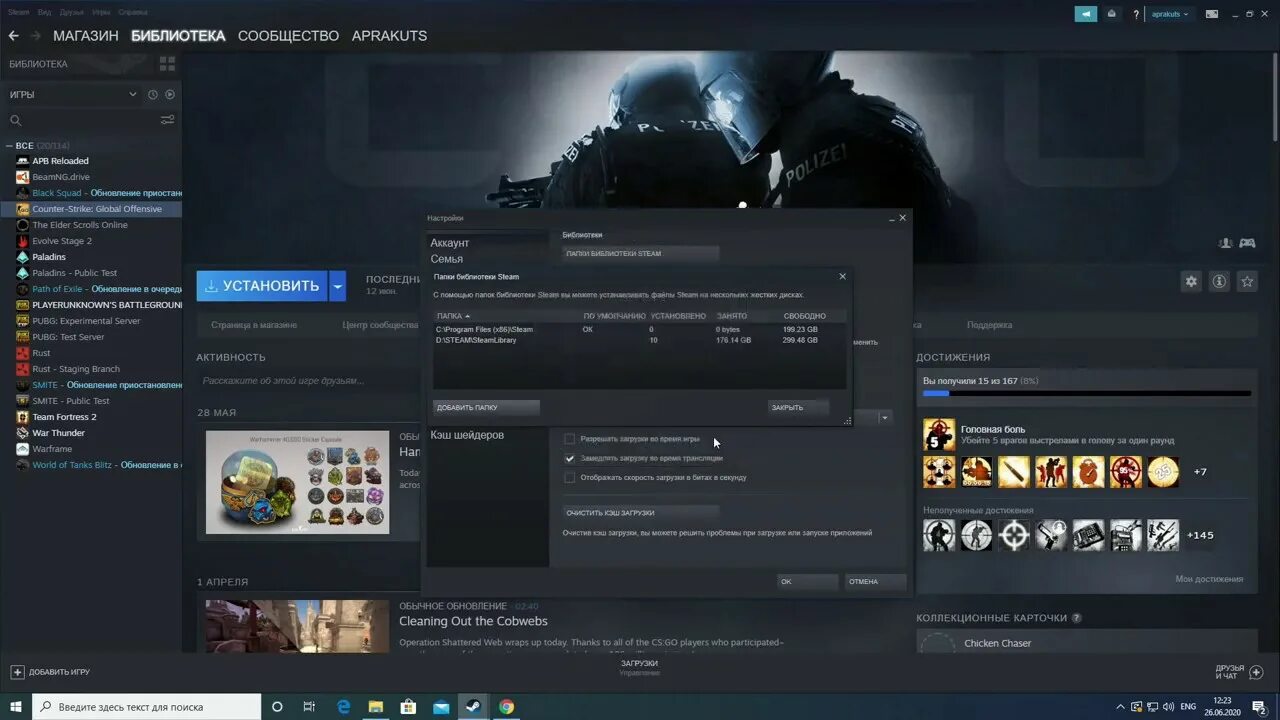Screen dimensions: 1280x720
Task: Open friends and chat icon
Action: [1257, 672]
